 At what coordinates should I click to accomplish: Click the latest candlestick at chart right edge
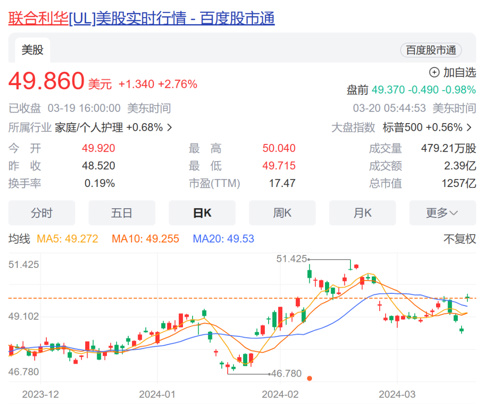[467, 297]
